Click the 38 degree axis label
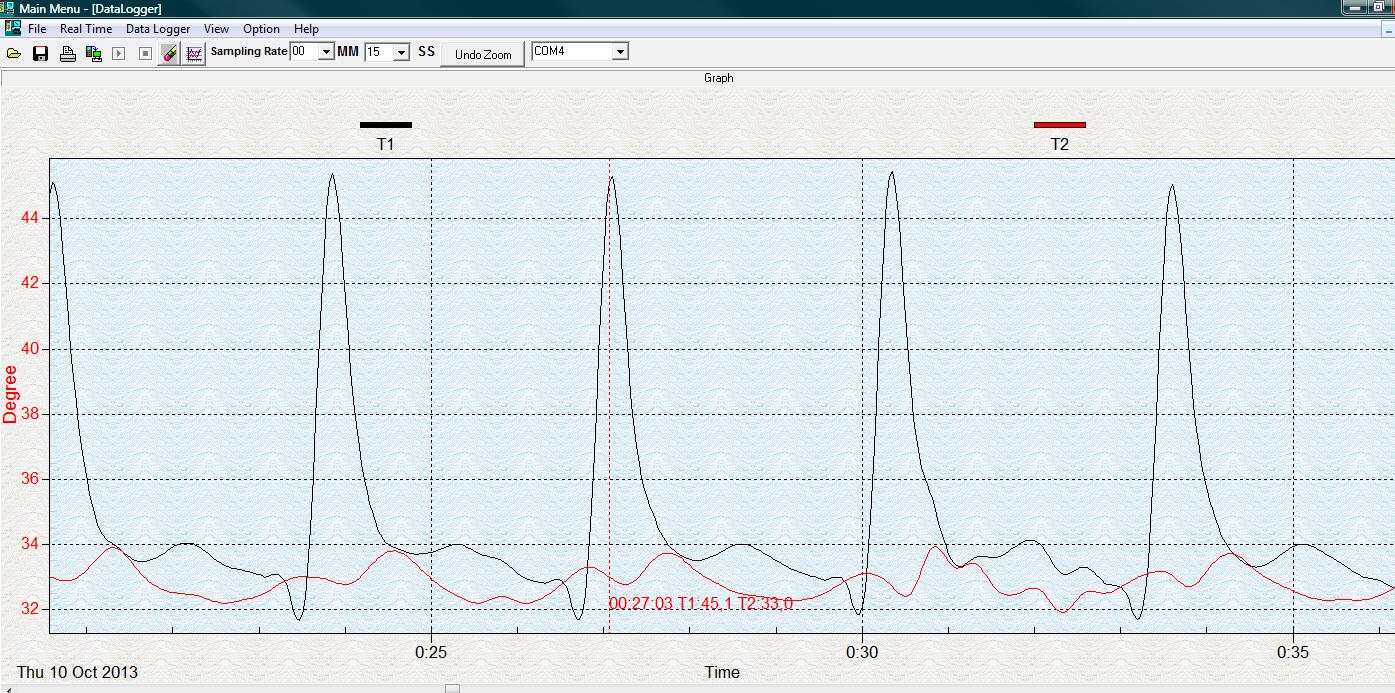Viewport: 1395px width, 693px height. point(28,414)
